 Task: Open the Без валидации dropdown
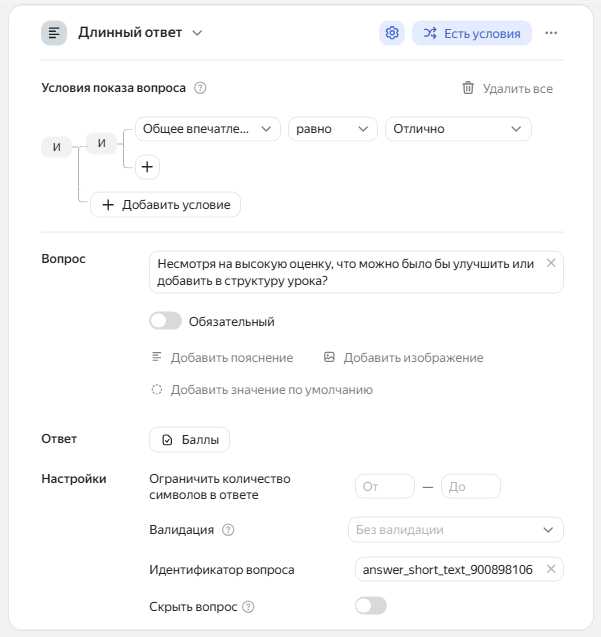[456, 530]
